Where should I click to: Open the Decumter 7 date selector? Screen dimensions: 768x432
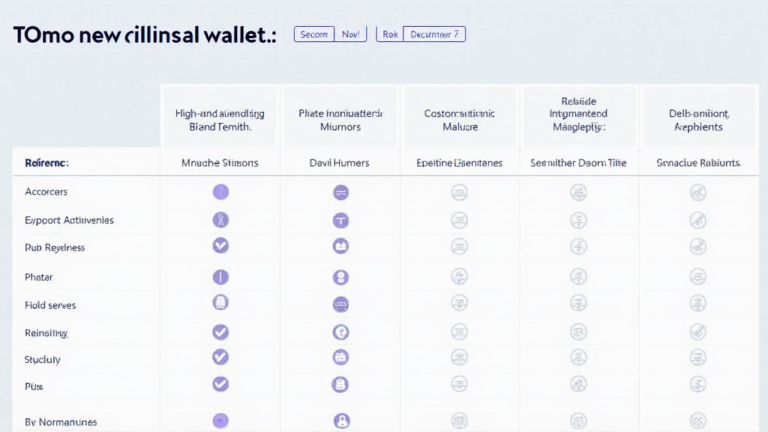(435, 34)
